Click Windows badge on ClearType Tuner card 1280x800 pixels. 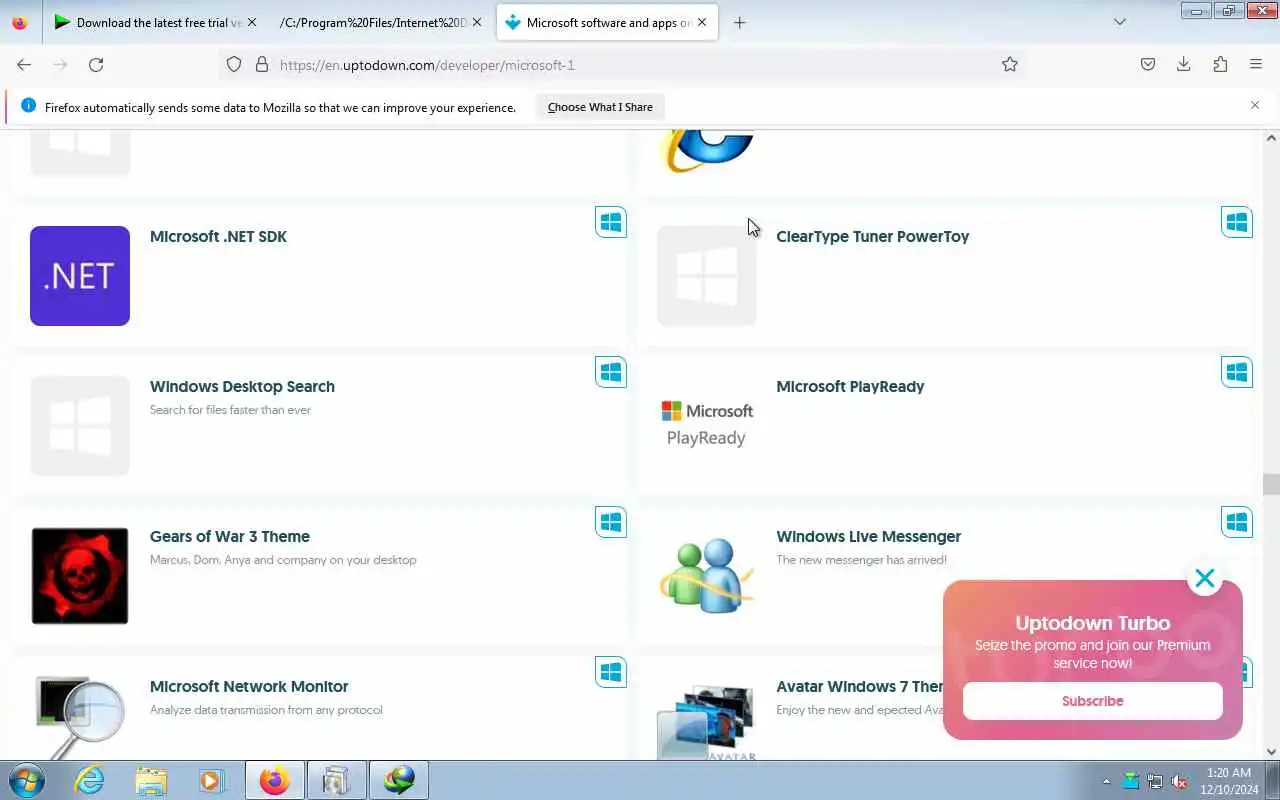click(1237, 222)
